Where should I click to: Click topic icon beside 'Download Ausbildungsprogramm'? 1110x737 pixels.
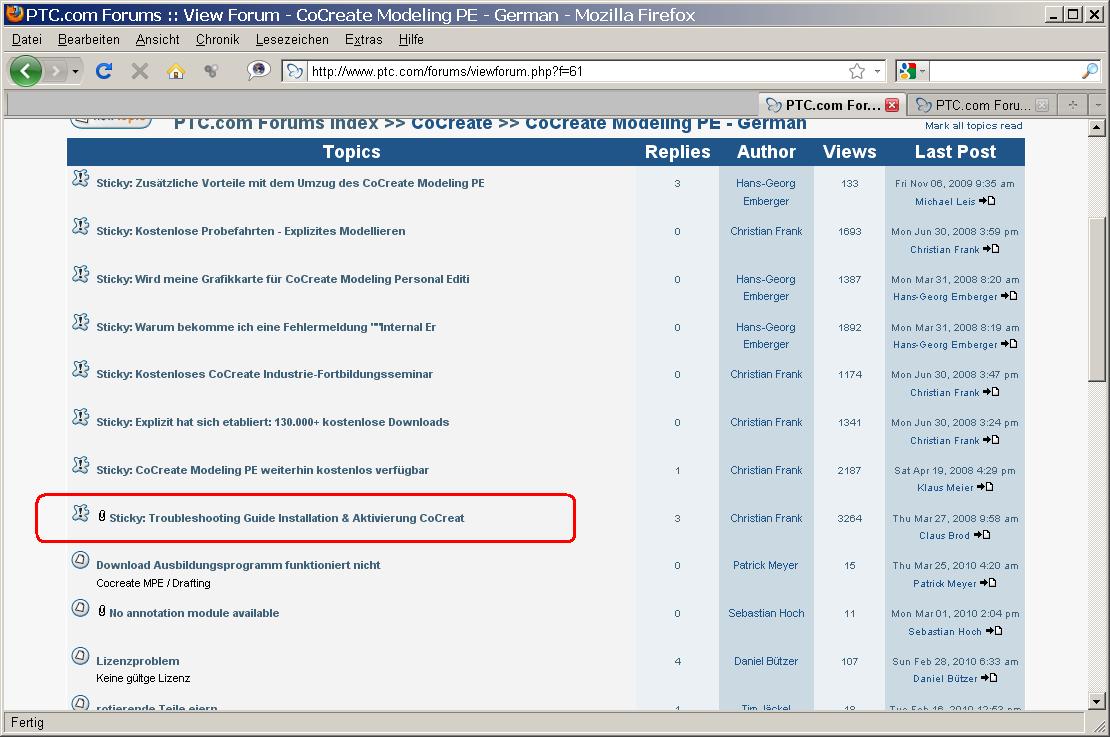(x=81, y=560)
